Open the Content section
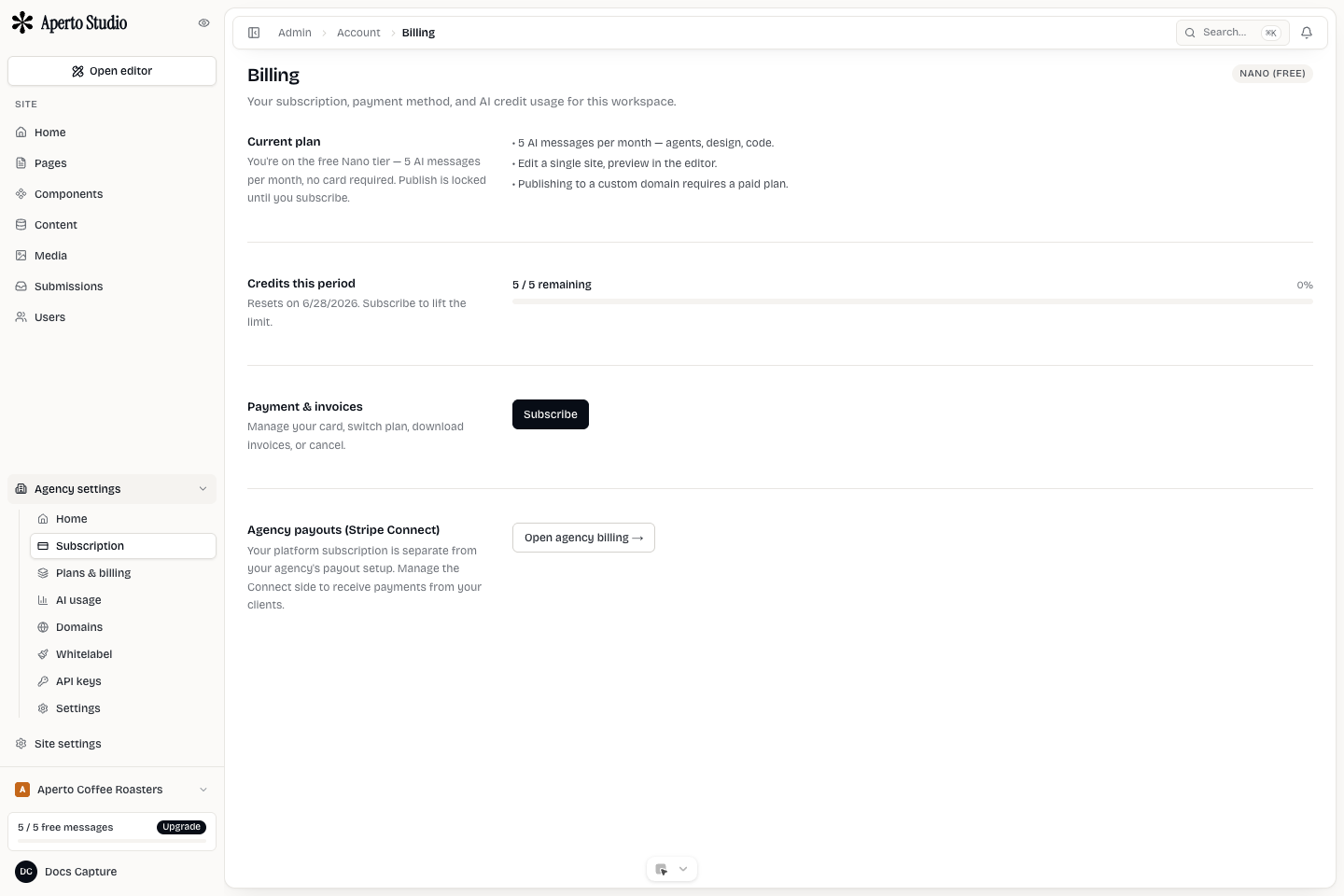 point(112,225)
